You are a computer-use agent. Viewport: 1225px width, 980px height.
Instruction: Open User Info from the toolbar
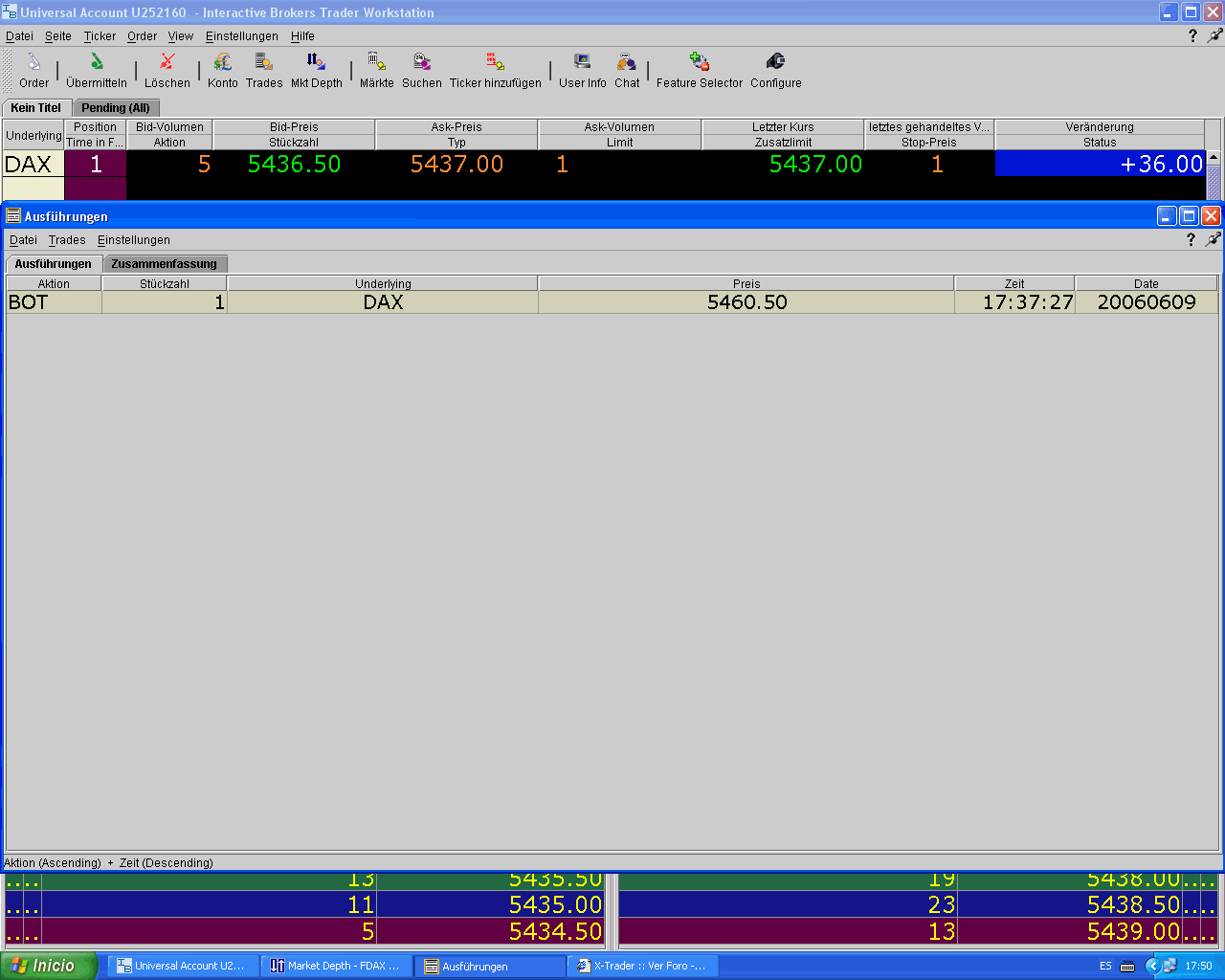[583, 71]
